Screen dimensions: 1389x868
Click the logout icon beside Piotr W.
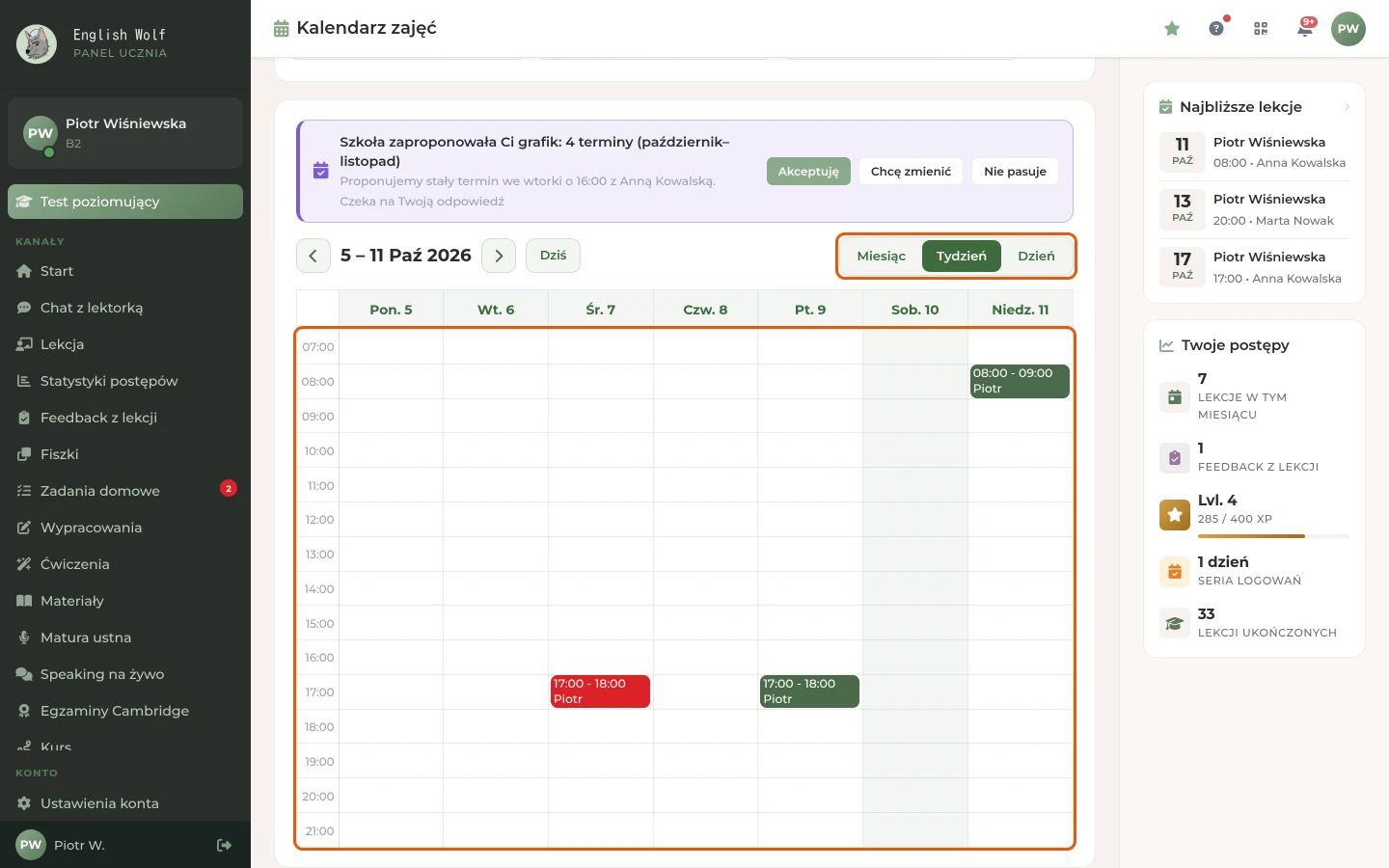(x=225, y=845)
